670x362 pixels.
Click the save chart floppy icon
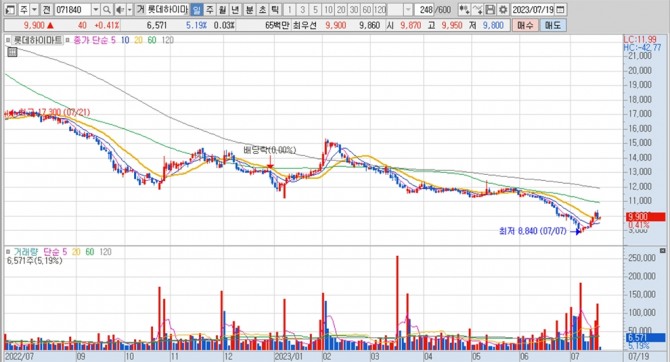pyautogui.click(x=490, y=9)
